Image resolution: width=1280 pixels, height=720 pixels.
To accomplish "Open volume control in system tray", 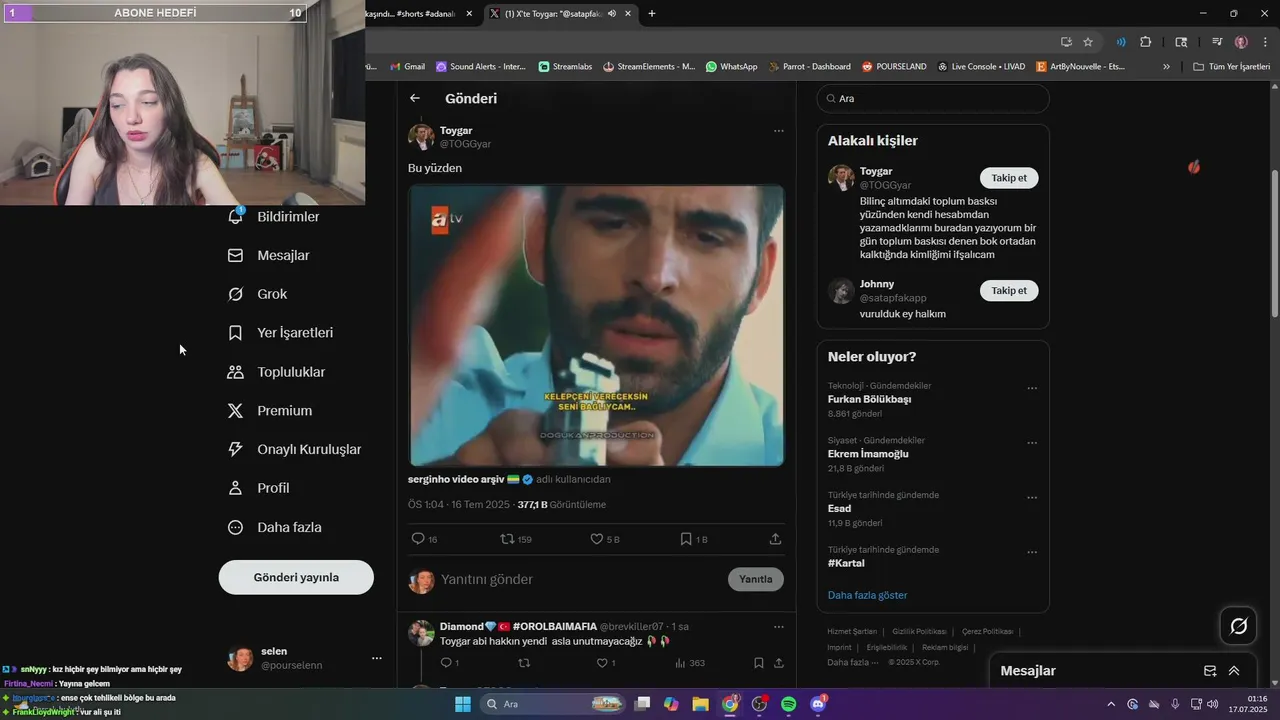I will pyautogui.click(x=1213, y=704).
